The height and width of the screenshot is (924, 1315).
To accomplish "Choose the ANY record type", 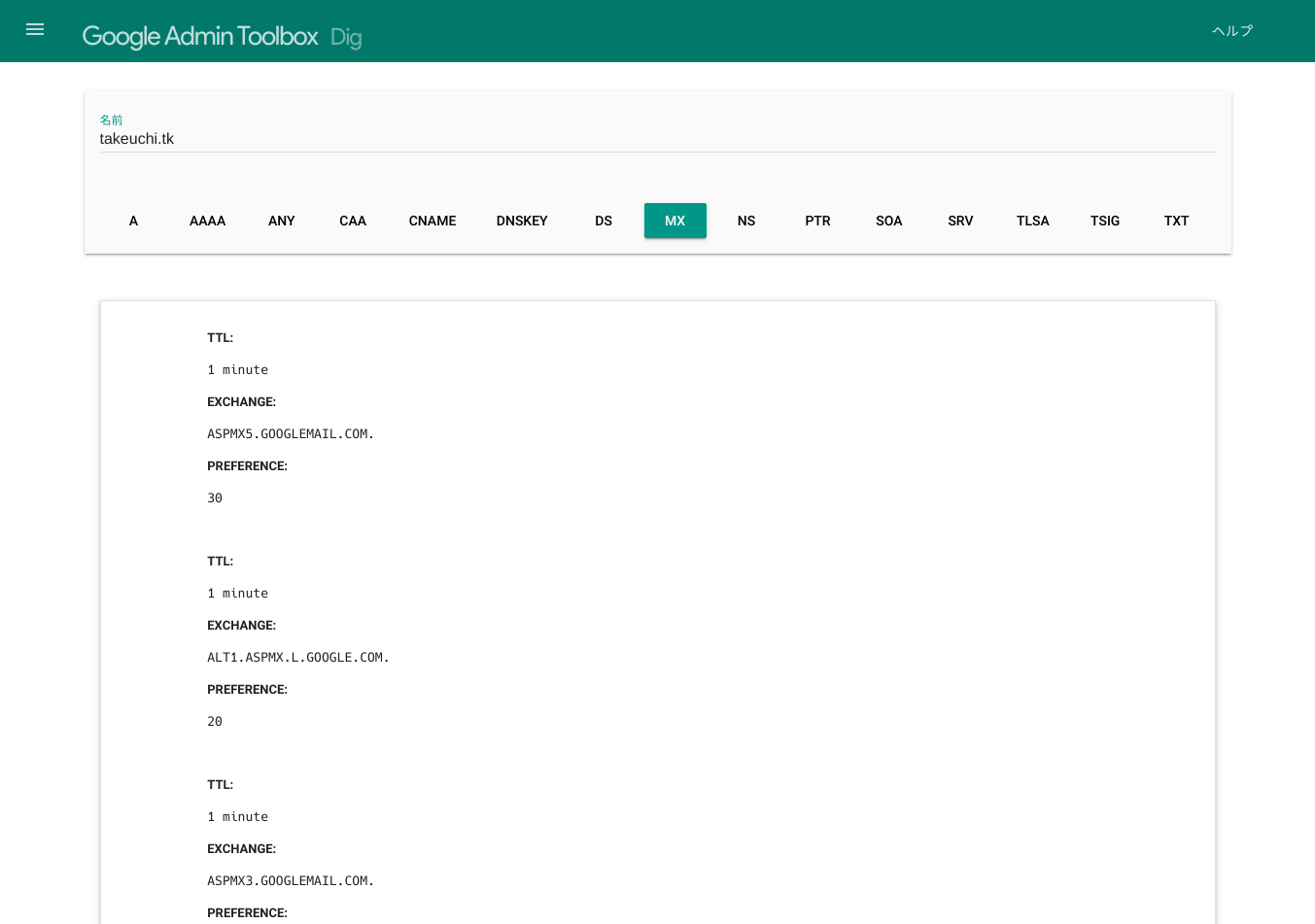I will coord(281,221).
